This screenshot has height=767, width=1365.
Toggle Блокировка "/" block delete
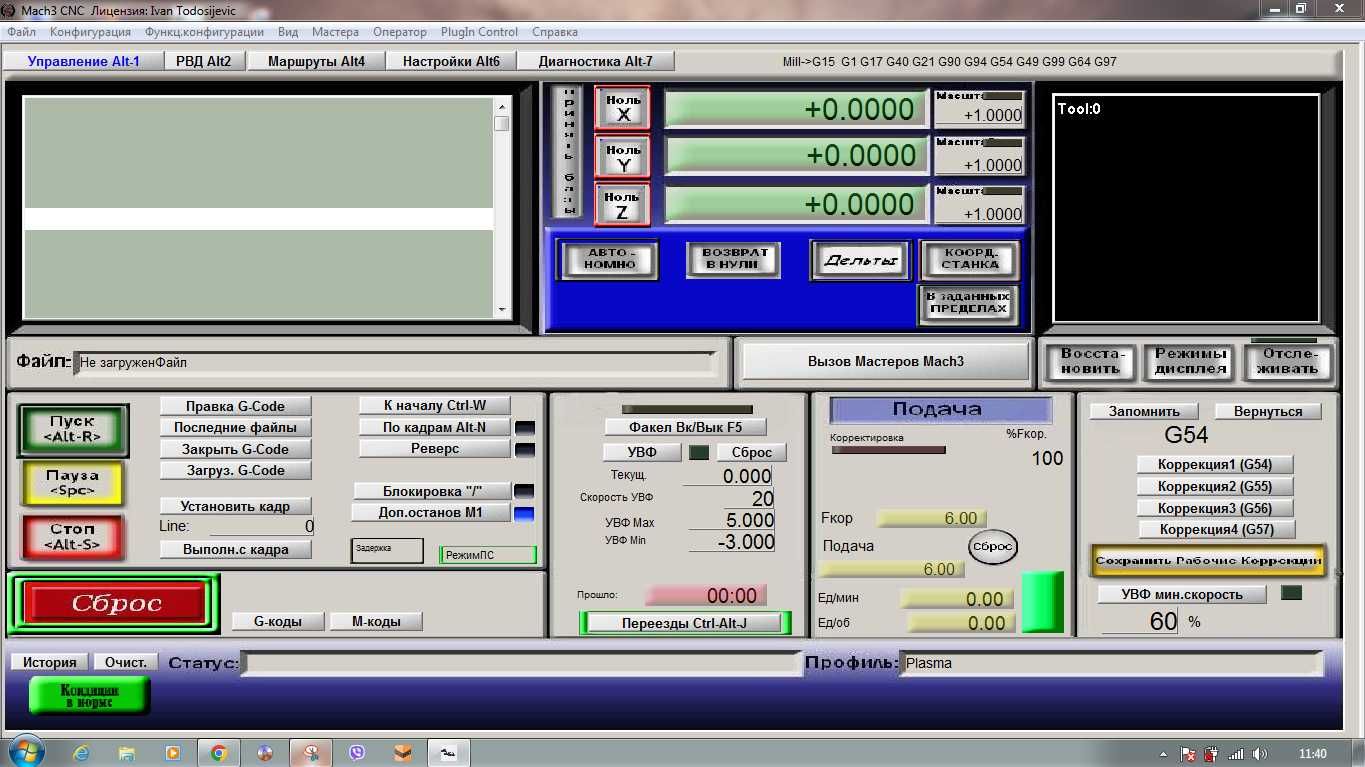(432, 491)
